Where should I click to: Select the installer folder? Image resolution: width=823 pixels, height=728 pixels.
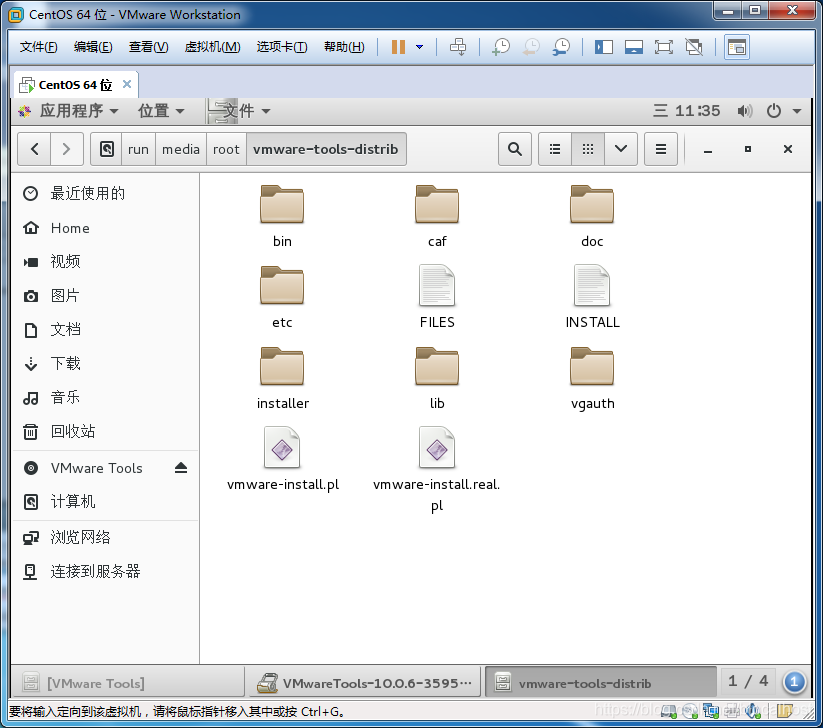[282, 378]
